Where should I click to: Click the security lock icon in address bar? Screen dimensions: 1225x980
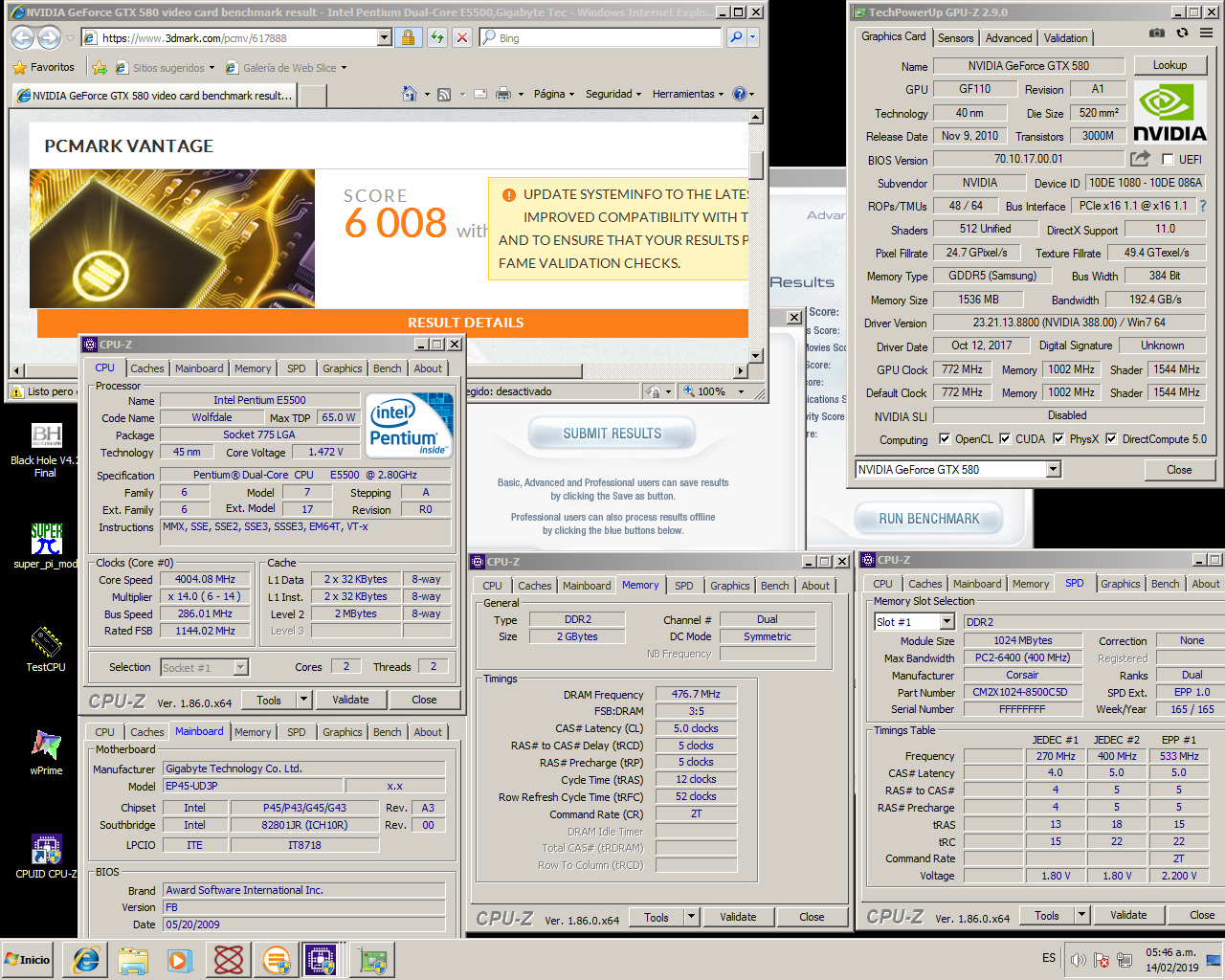[408, 37]
